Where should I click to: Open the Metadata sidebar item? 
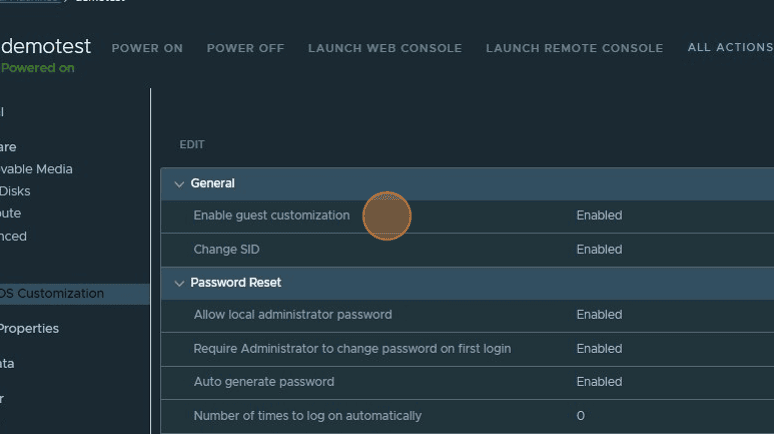pos(7,364)
